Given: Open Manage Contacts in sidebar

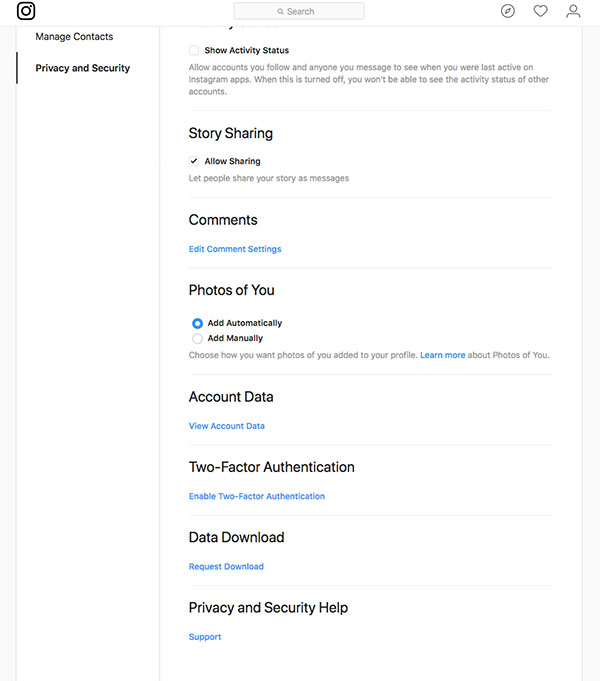Looking at the screenshot, I should point(74,36).
